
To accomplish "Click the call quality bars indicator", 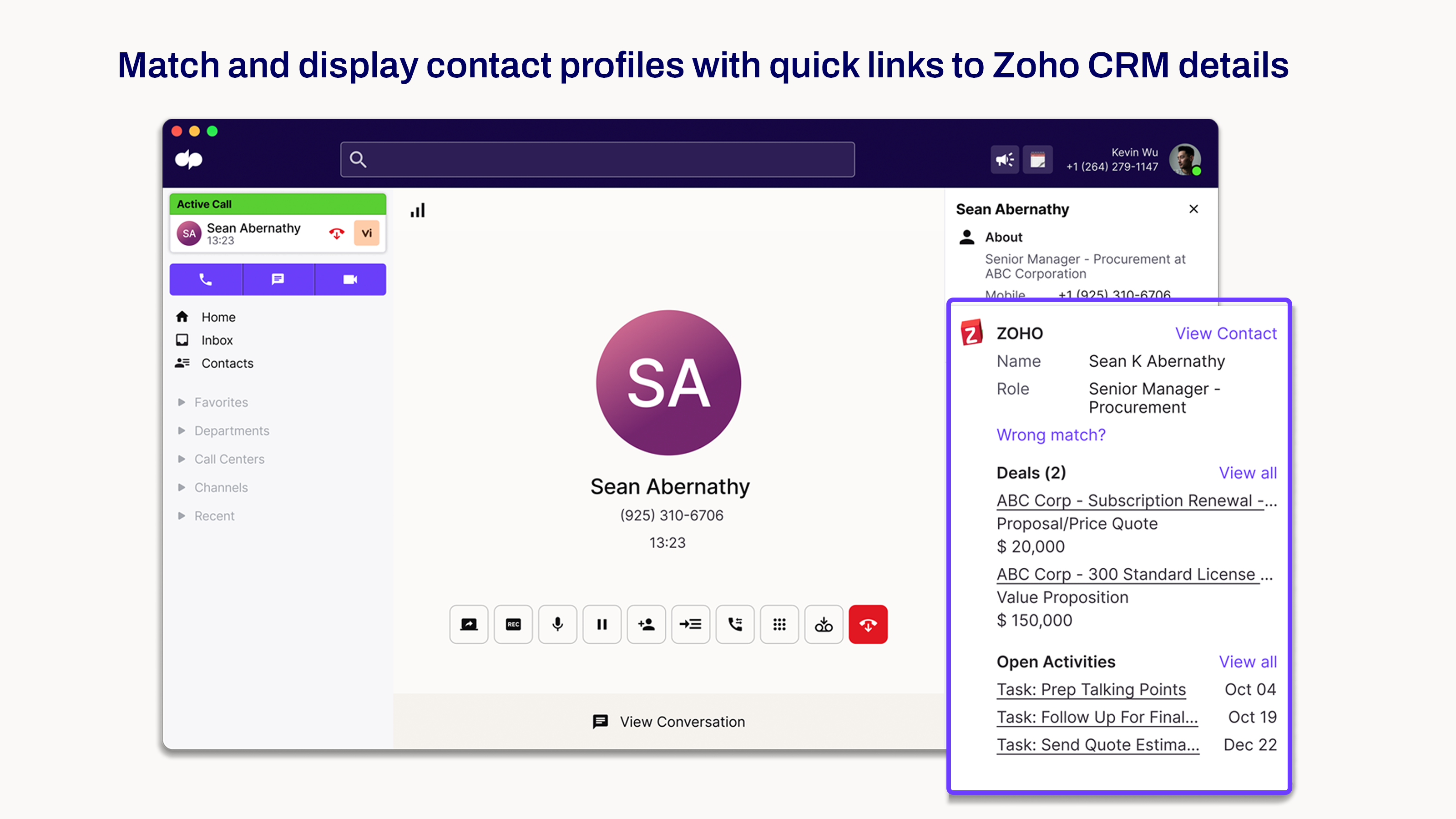I will pos(417,210).
